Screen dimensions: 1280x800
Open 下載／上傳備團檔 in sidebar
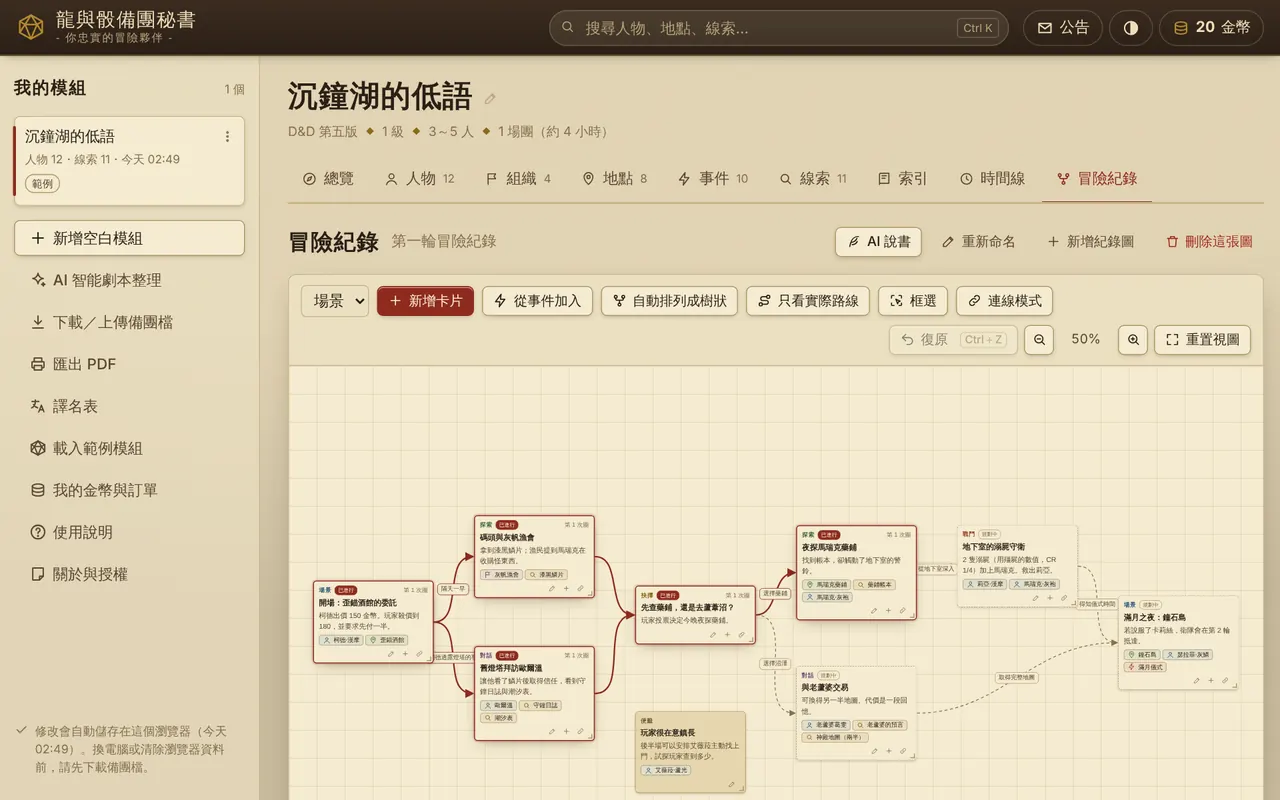point(129,322)
